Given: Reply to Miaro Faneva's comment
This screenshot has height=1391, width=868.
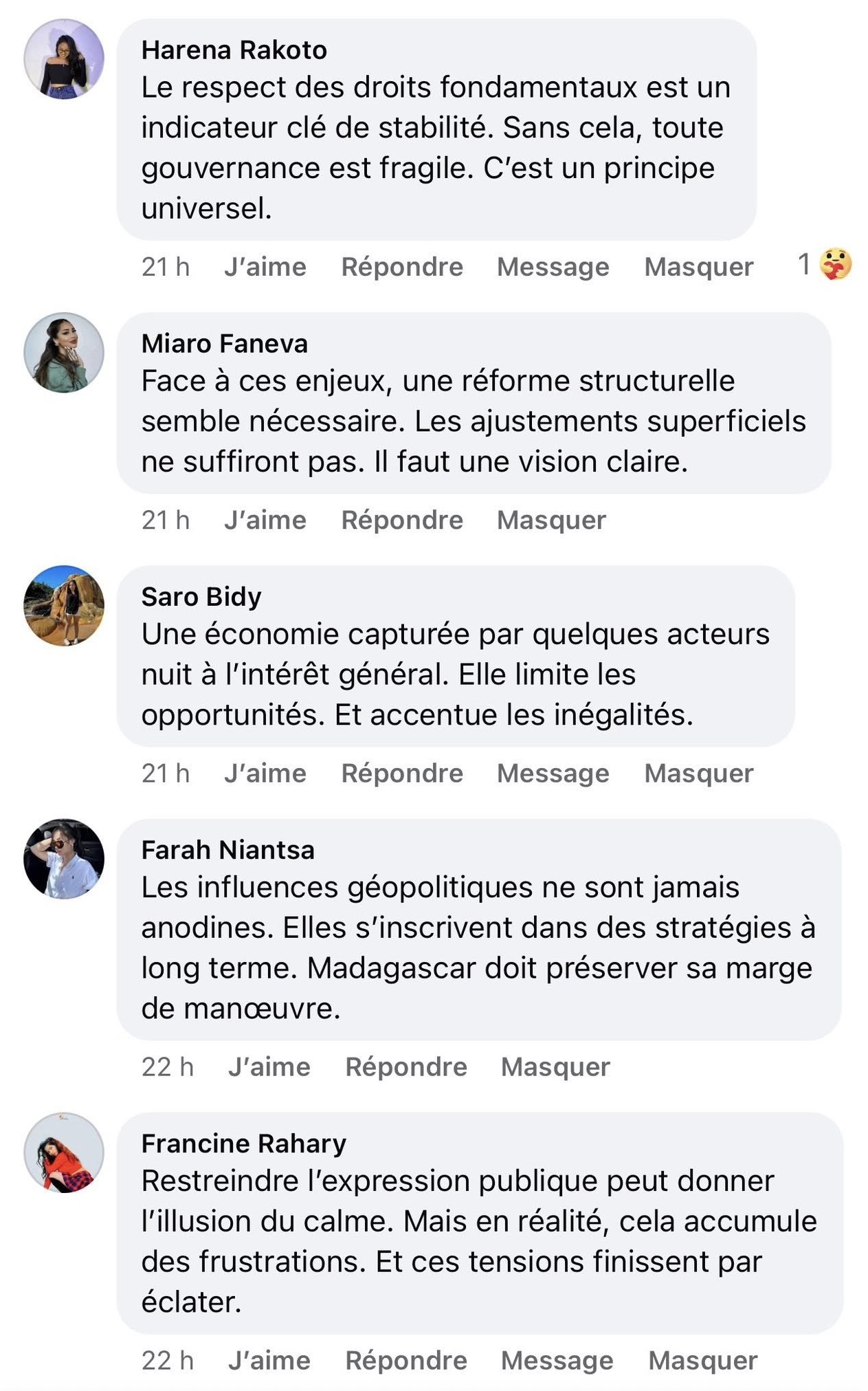Looking at the screenshot, I should point(402,520).
